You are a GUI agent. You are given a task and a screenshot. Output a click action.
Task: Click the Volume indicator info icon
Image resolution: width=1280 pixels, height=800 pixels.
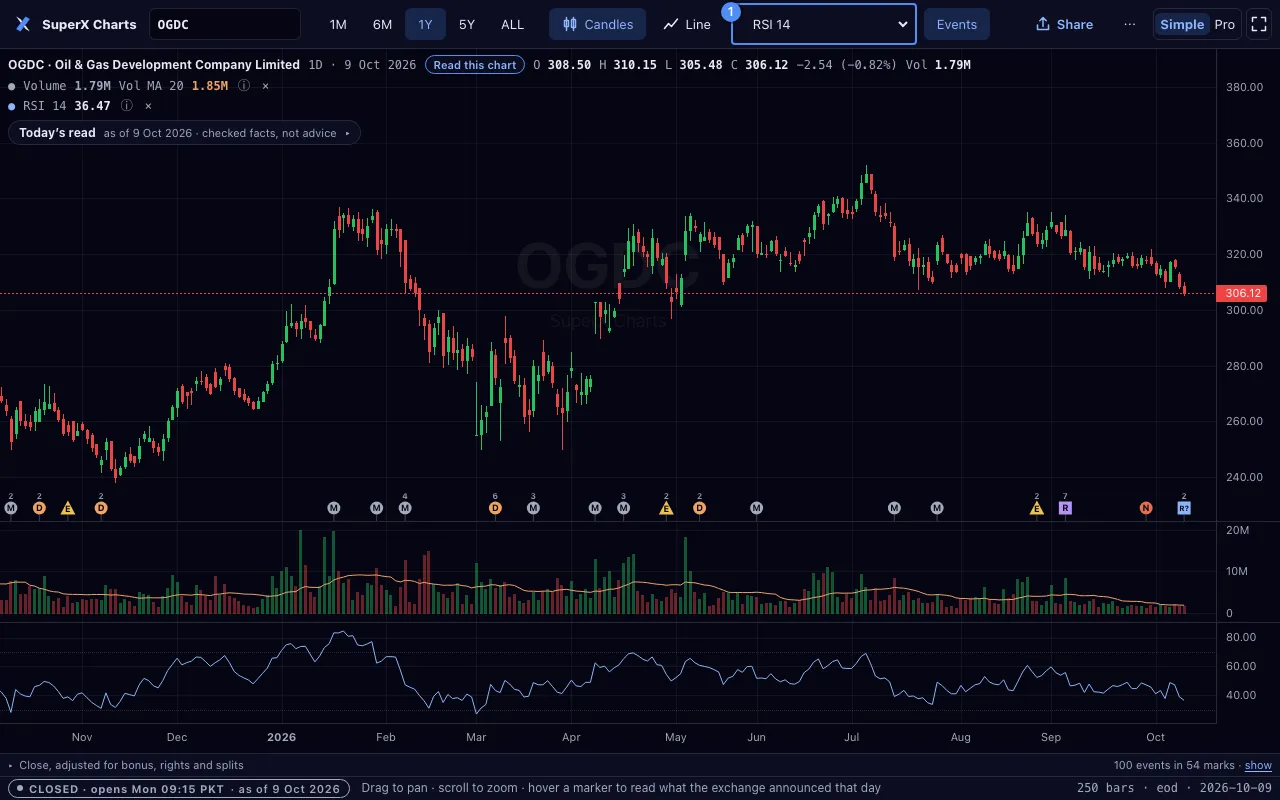click(244, 86)
